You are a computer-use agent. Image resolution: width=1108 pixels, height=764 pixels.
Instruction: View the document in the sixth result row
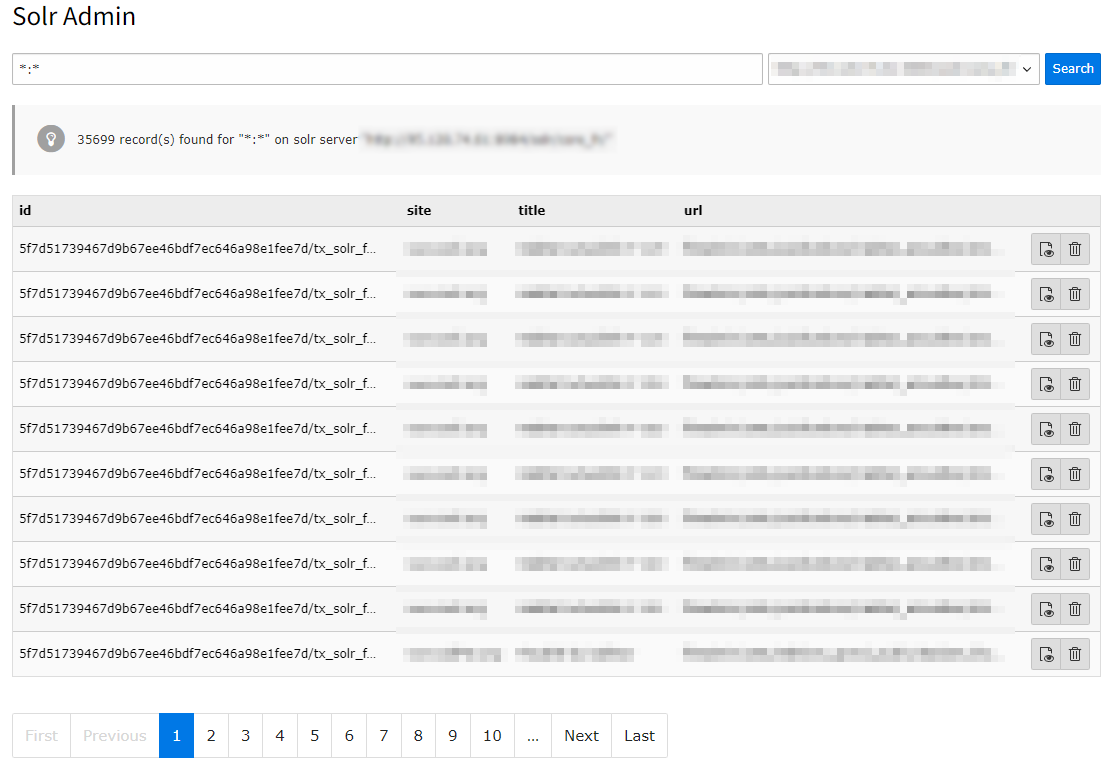click(x=1046, y=474)
